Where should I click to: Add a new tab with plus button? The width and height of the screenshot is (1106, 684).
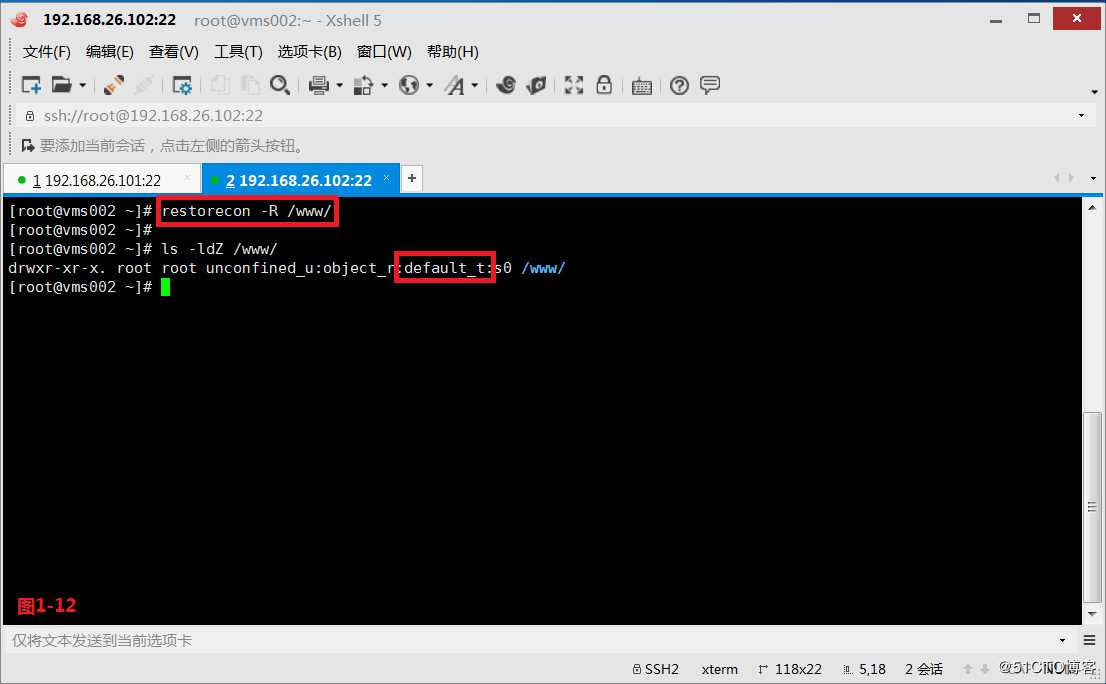[412, 178]
